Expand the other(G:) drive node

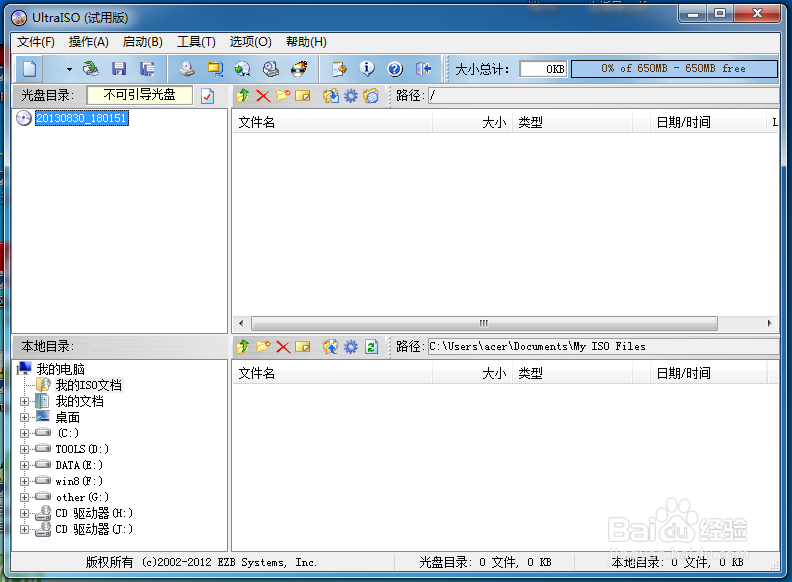(x=24, y=497)
